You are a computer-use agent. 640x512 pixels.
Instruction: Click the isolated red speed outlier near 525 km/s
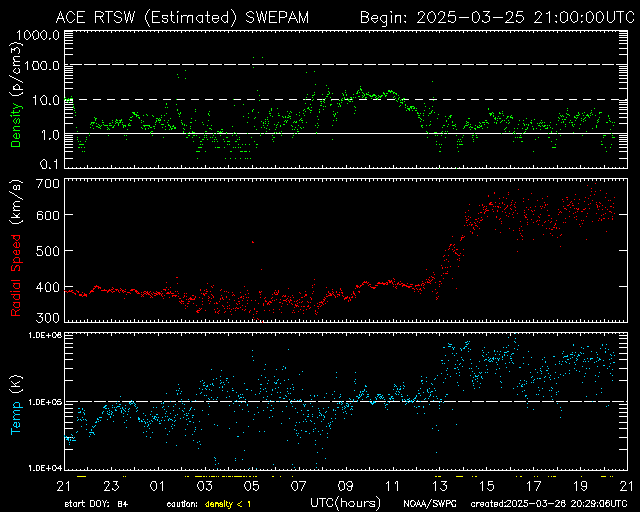click(253, 242)
